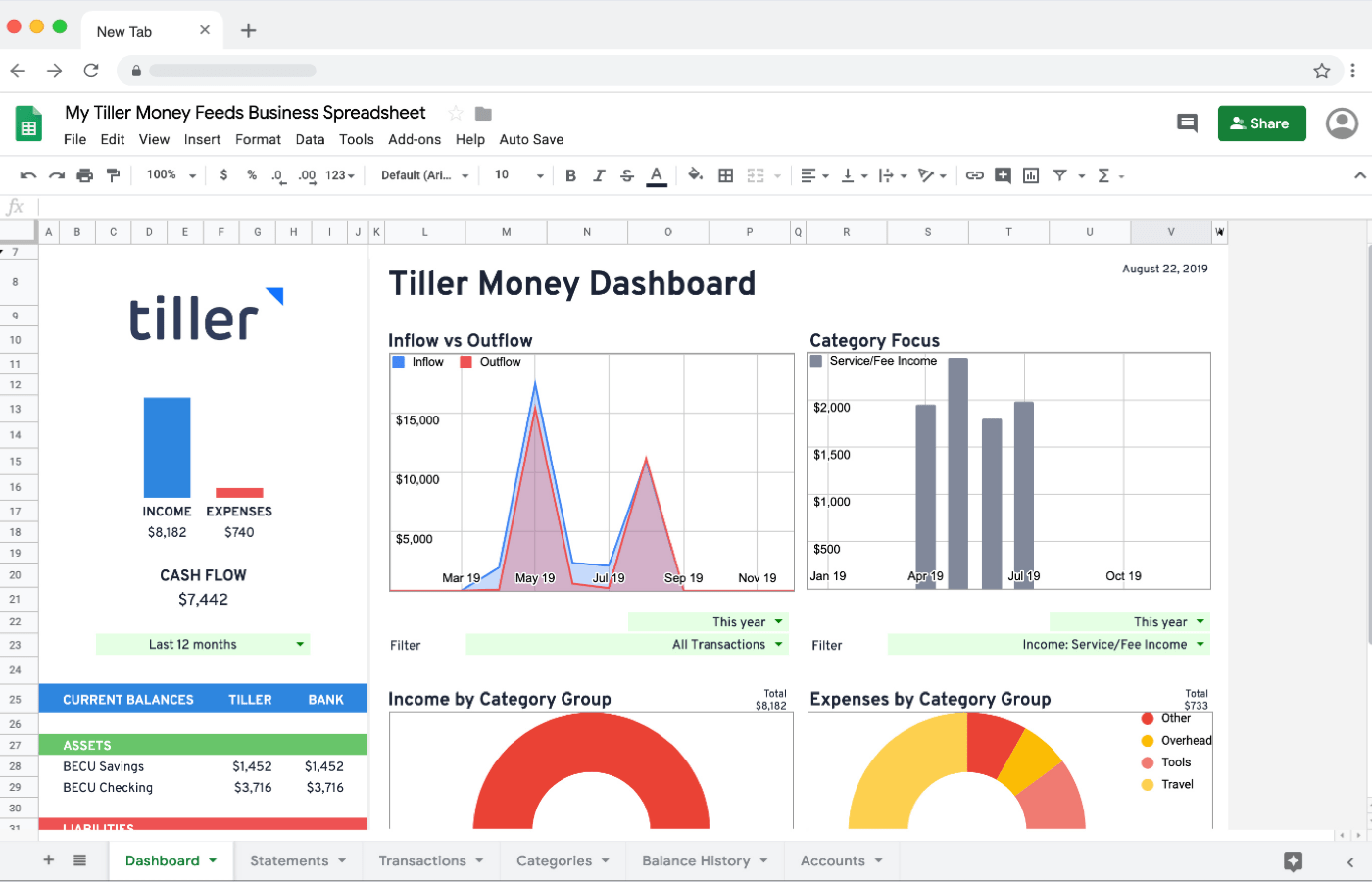Select the paint format tool

pos(113,175)
